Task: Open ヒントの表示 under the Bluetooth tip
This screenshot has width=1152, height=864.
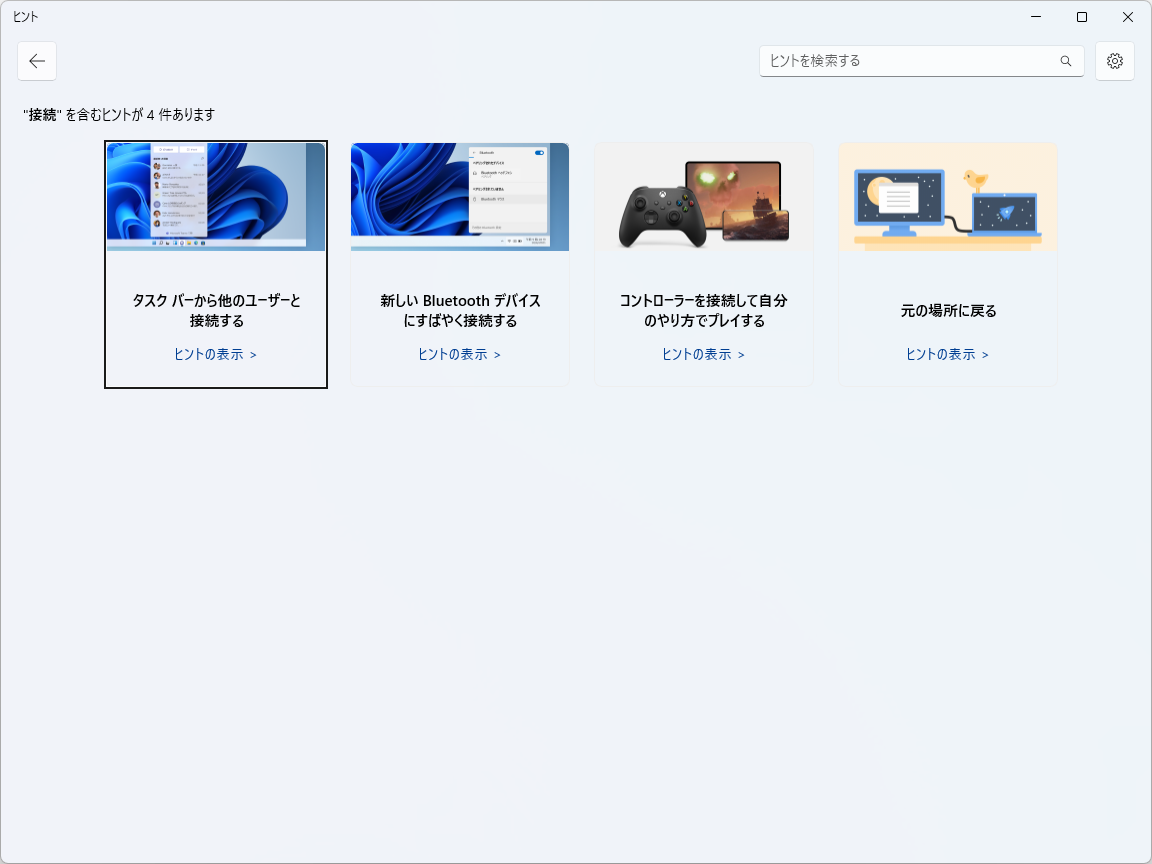Action: click(x=460, y=354)
